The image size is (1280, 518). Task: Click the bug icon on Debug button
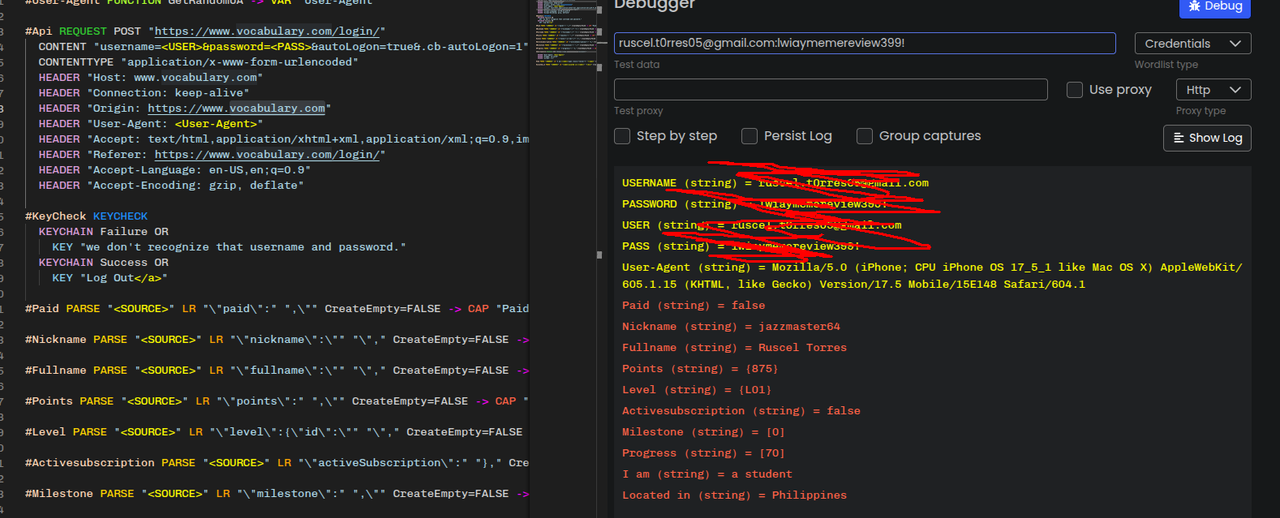[1195, 6]
